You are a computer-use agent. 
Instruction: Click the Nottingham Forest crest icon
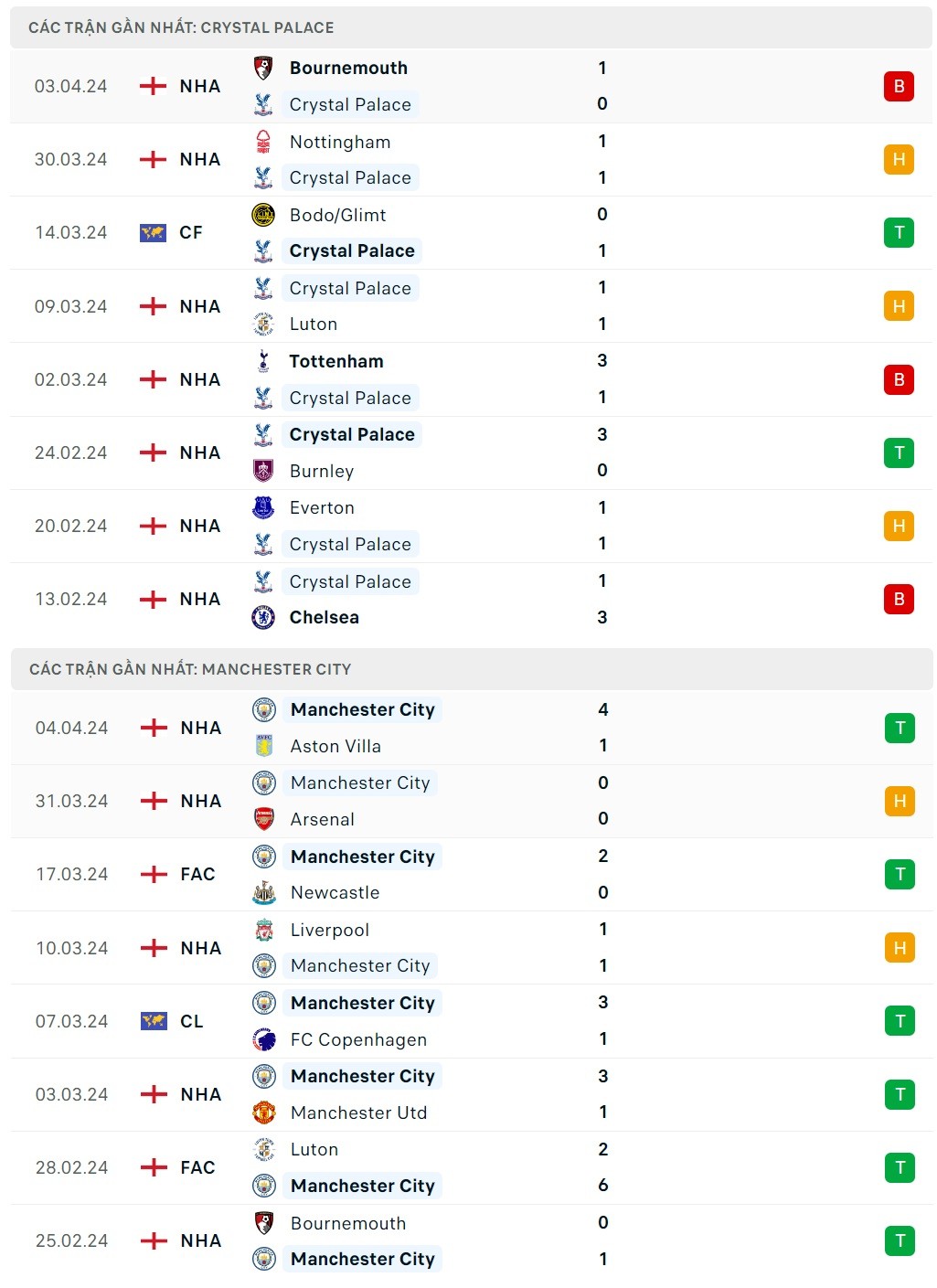[x=263, y=142]
